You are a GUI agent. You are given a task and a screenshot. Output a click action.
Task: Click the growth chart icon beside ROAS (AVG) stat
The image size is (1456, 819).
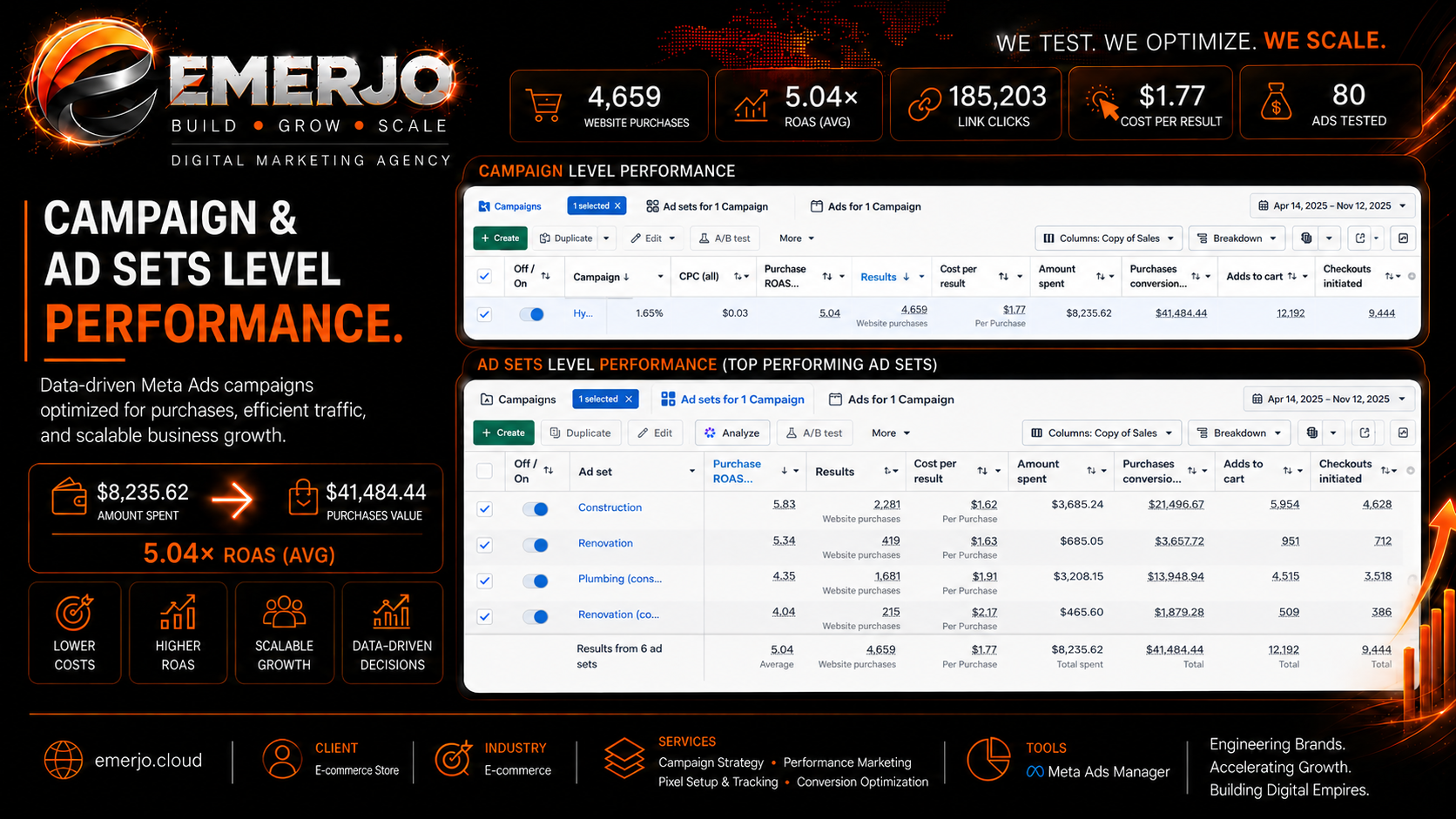tap(751, 105)
